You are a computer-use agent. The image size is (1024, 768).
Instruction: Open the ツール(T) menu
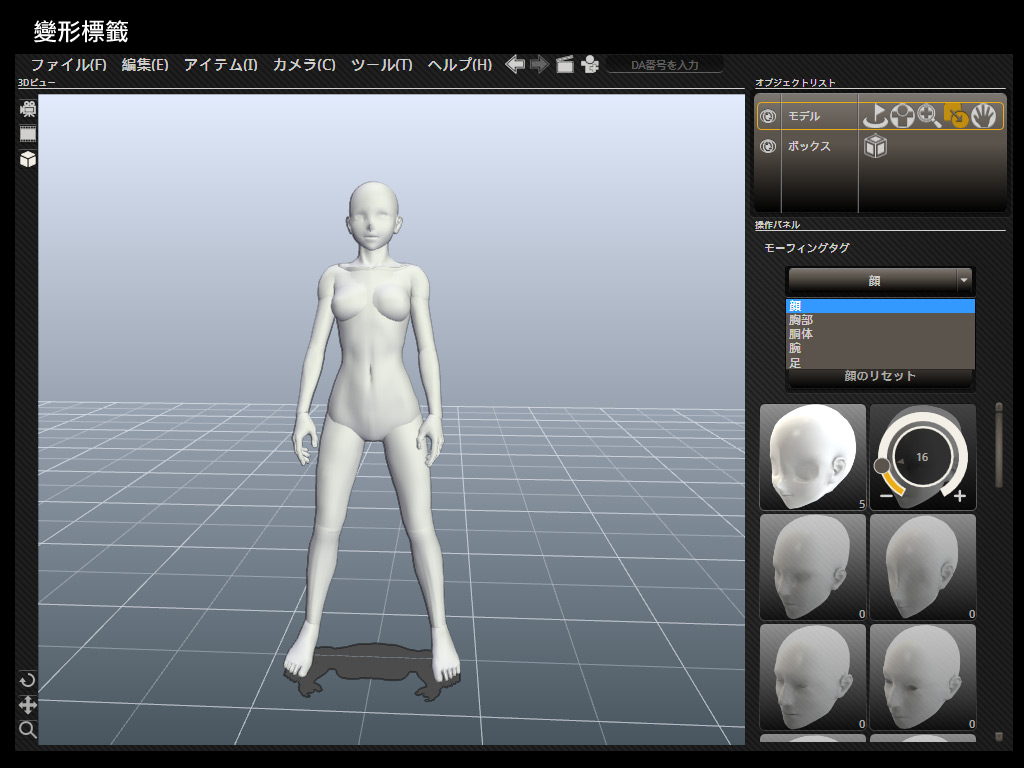coord(381,65)
